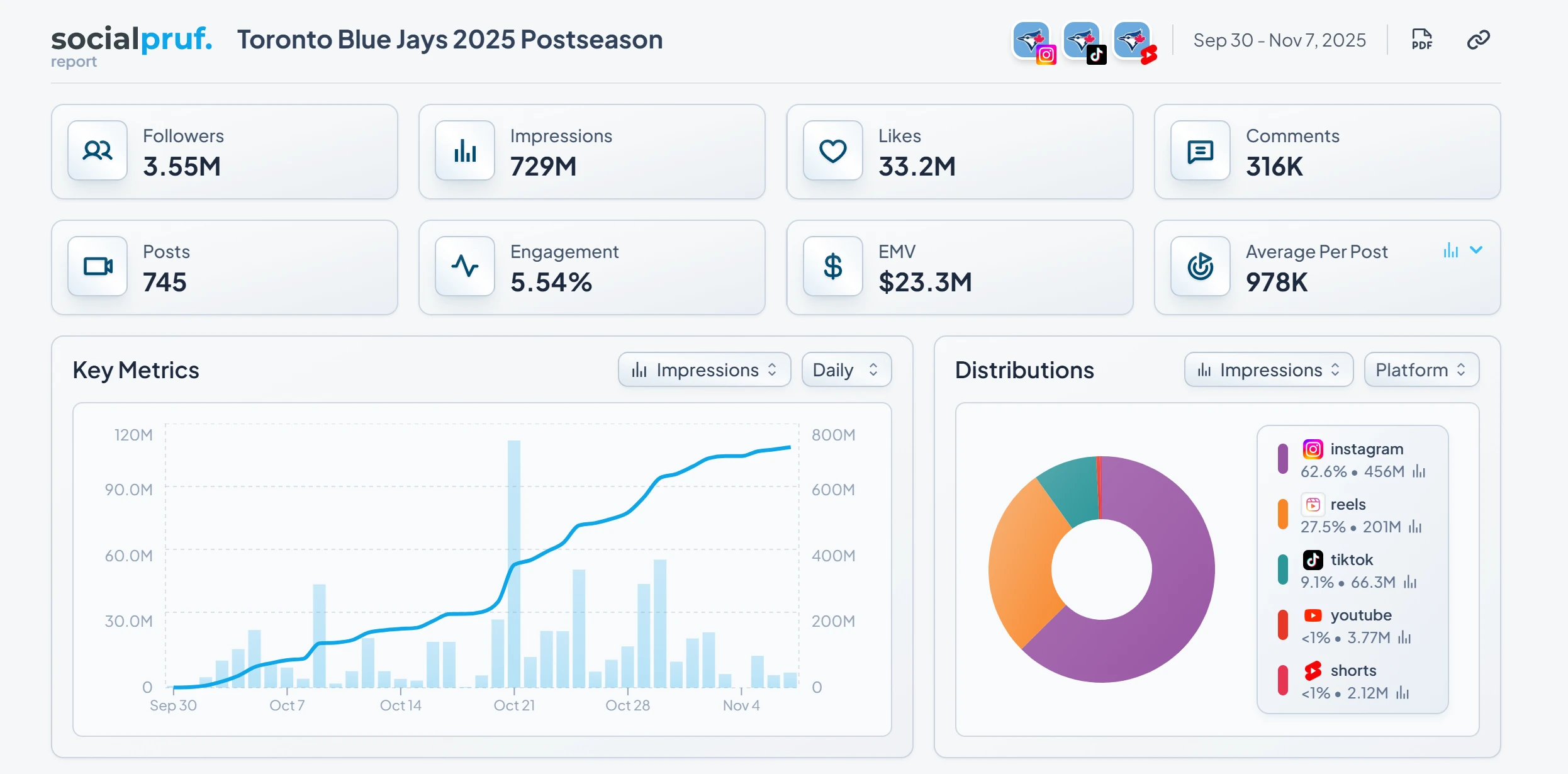
Task: Copy the report share link icon
Action: [1478, 40]
